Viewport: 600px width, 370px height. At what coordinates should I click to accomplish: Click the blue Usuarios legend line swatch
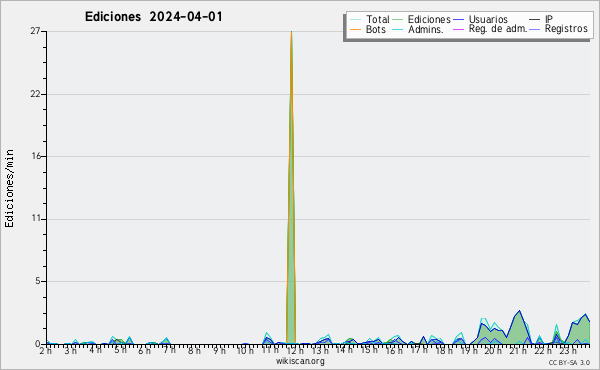(x=458, y=20)
